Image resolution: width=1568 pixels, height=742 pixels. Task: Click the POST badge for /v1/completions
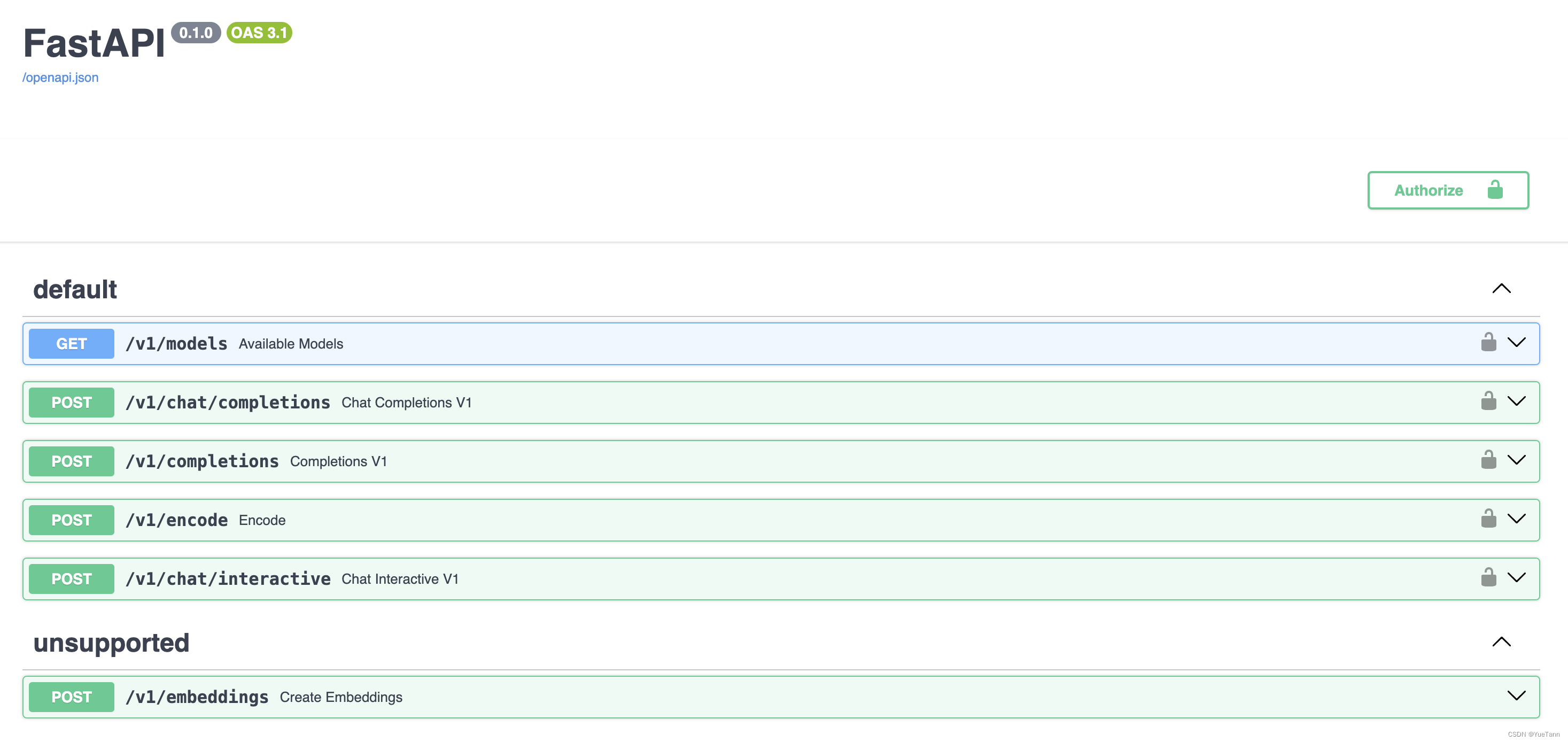[71, 461]
